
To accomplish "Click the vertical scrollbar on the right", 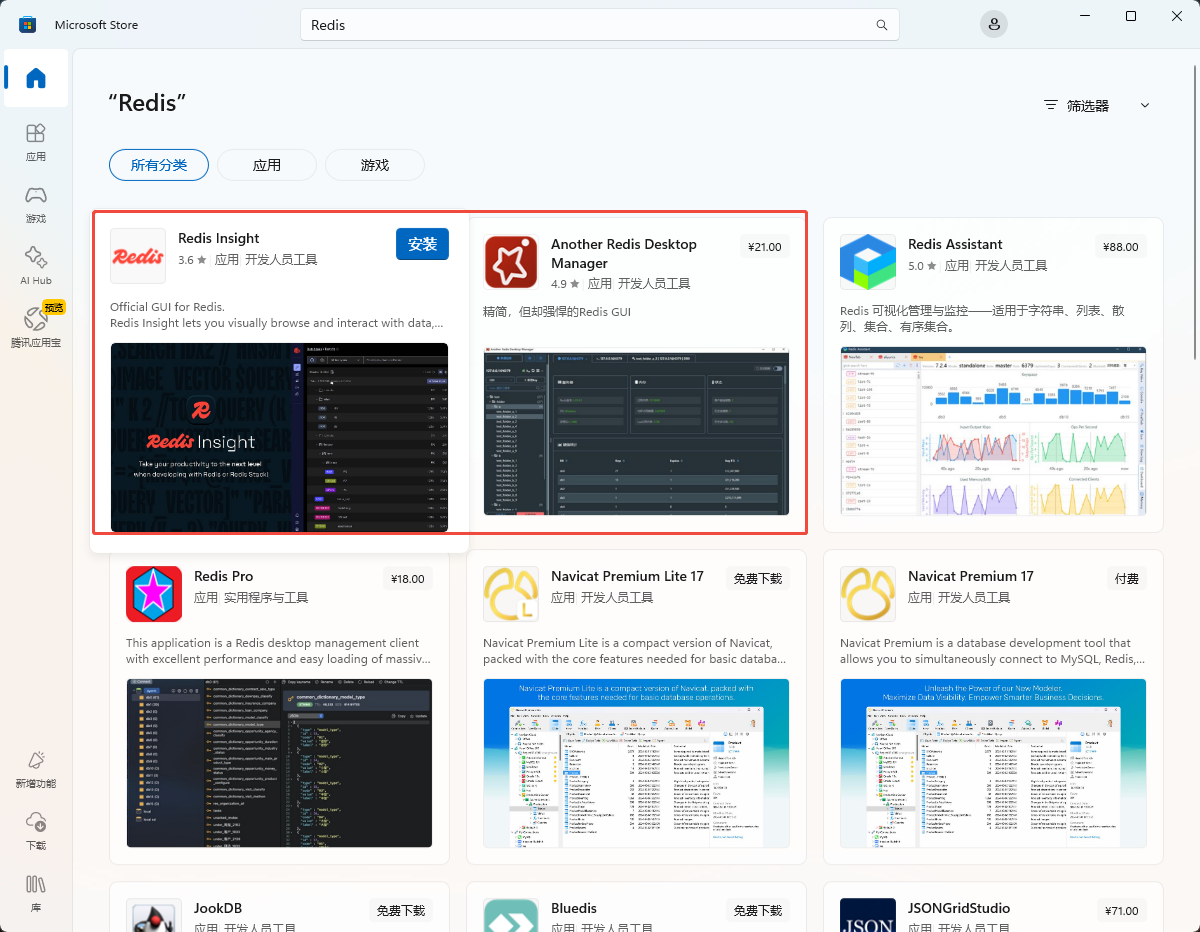I will click(x=1196, y=210).
